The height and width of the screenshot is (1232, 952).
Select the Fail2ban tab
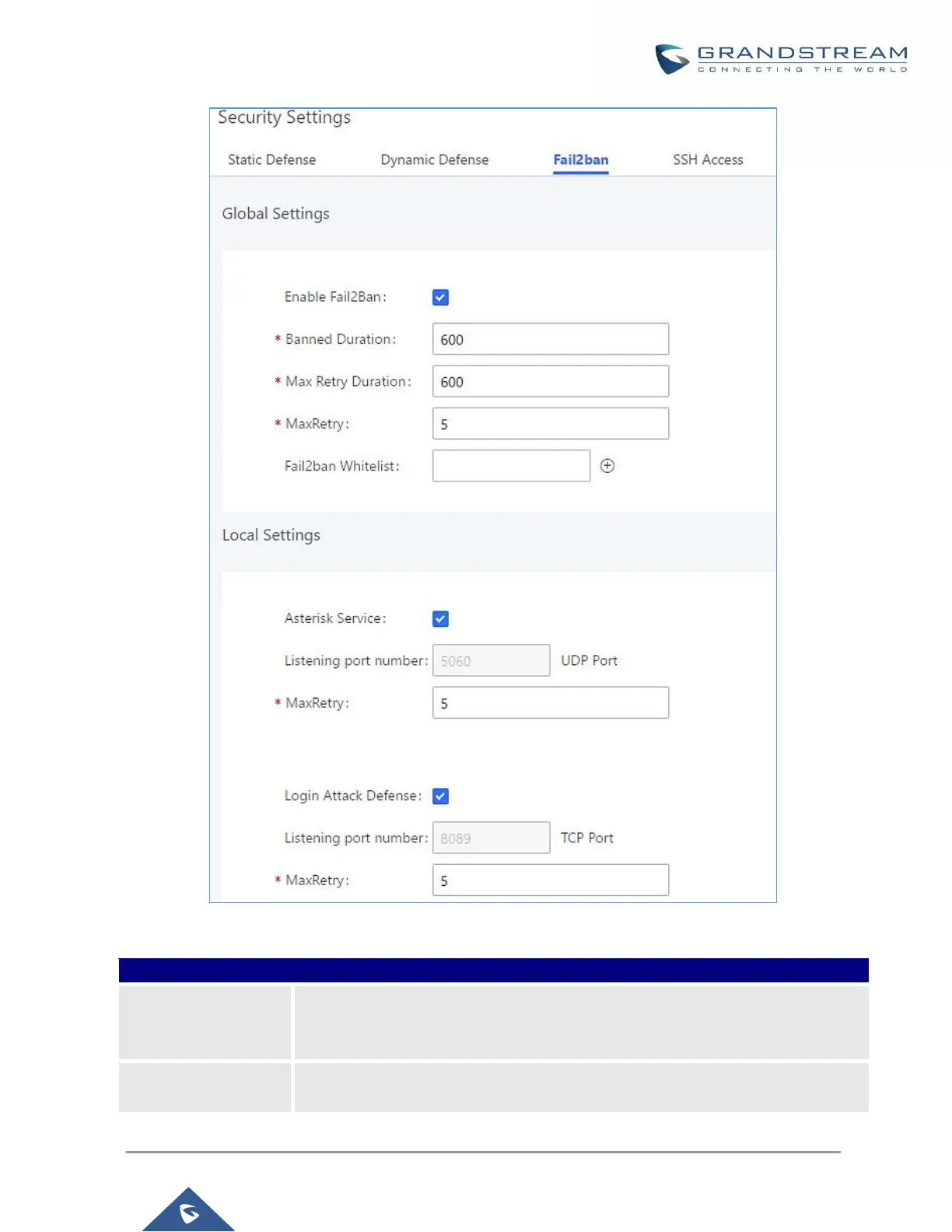click(x=581, y=159)
